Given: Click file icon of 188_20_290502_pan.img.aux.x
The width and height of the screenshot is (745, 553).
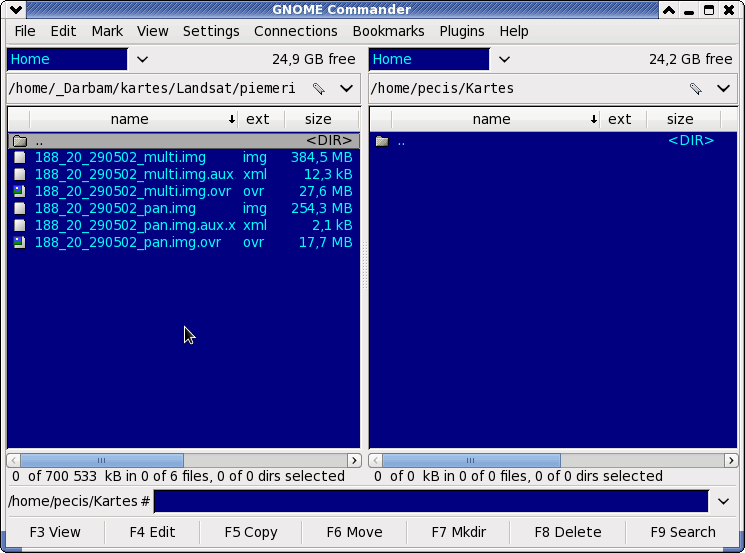Looking at the screenshot, I should [x=19, y=226].
